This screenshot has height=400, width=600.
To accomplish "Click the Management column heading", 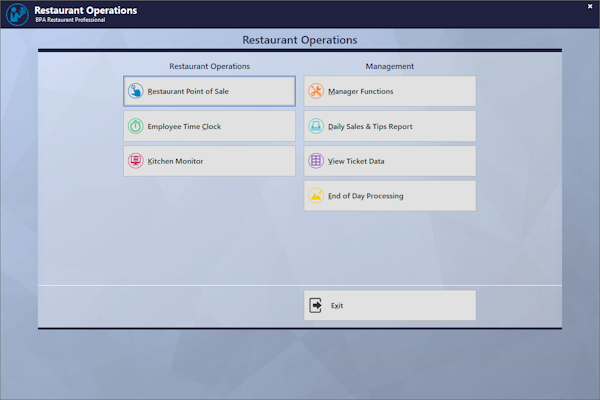I will pos(389,66).
